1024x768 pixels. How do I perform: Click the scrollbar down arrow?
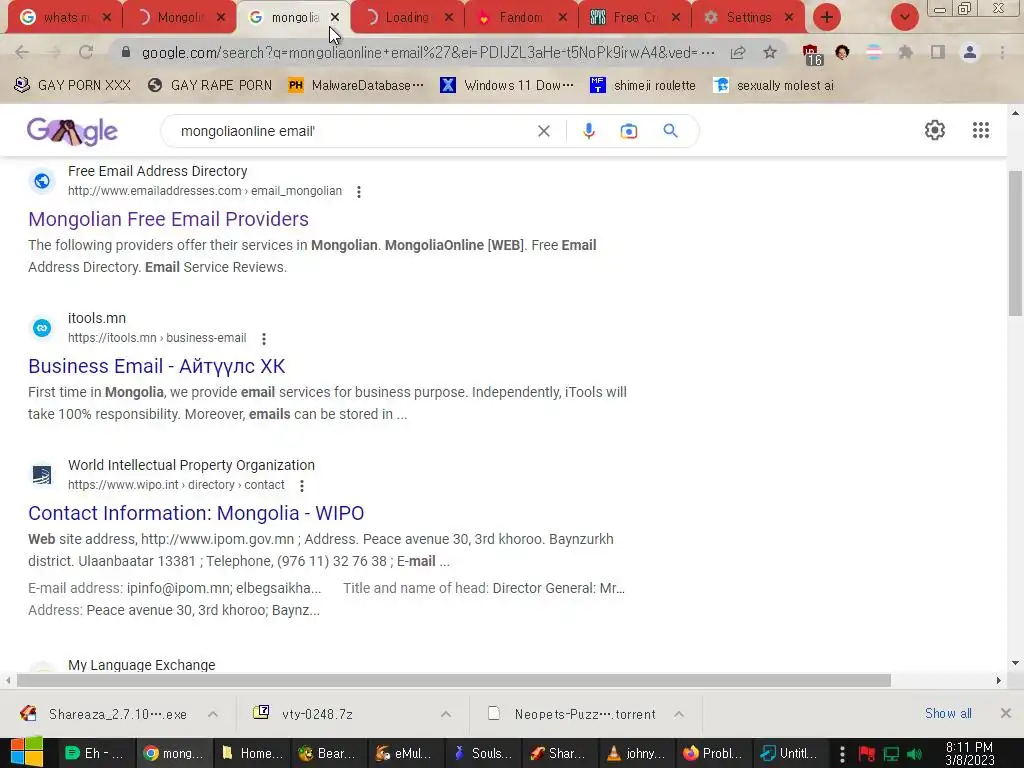pyautogui.click(x=1015, y=663)
